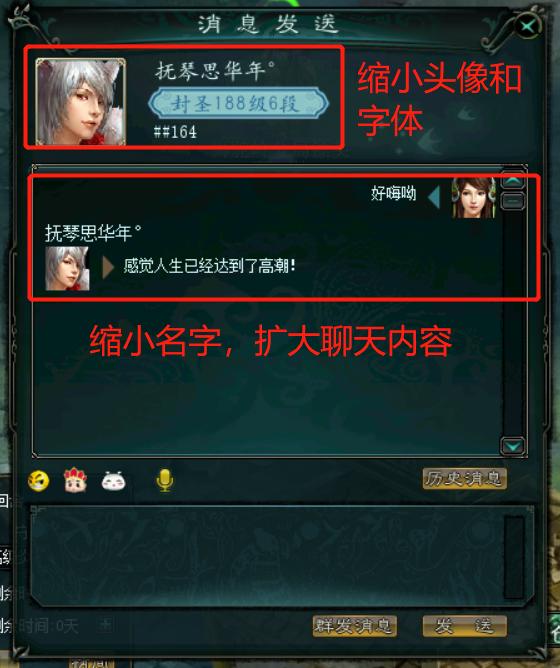Open 历史消息 message history
The height and width of the screenshot is (668, 560).
tap(464, 479)
